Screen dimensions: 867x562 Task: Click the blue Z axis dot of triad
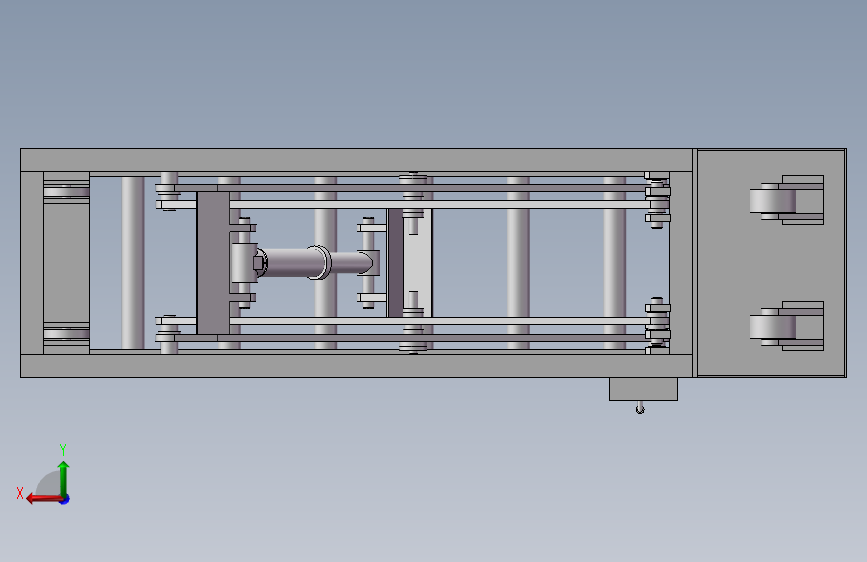(65, 499)
